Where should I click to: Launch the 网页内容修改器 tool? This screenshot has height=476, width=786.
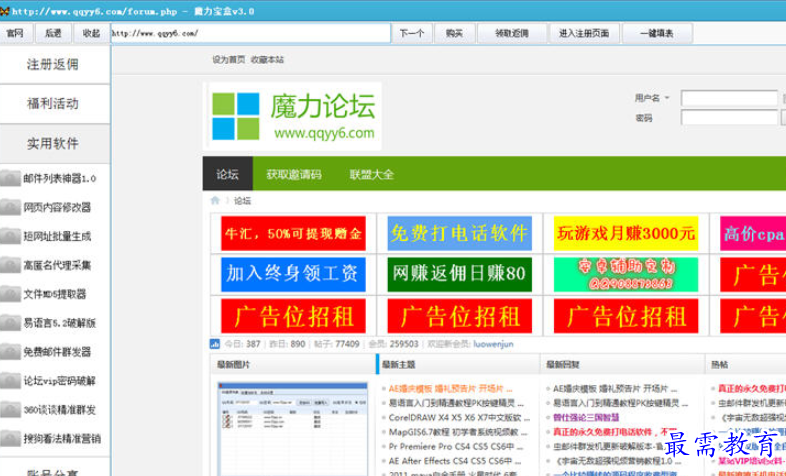click(56, 208)
